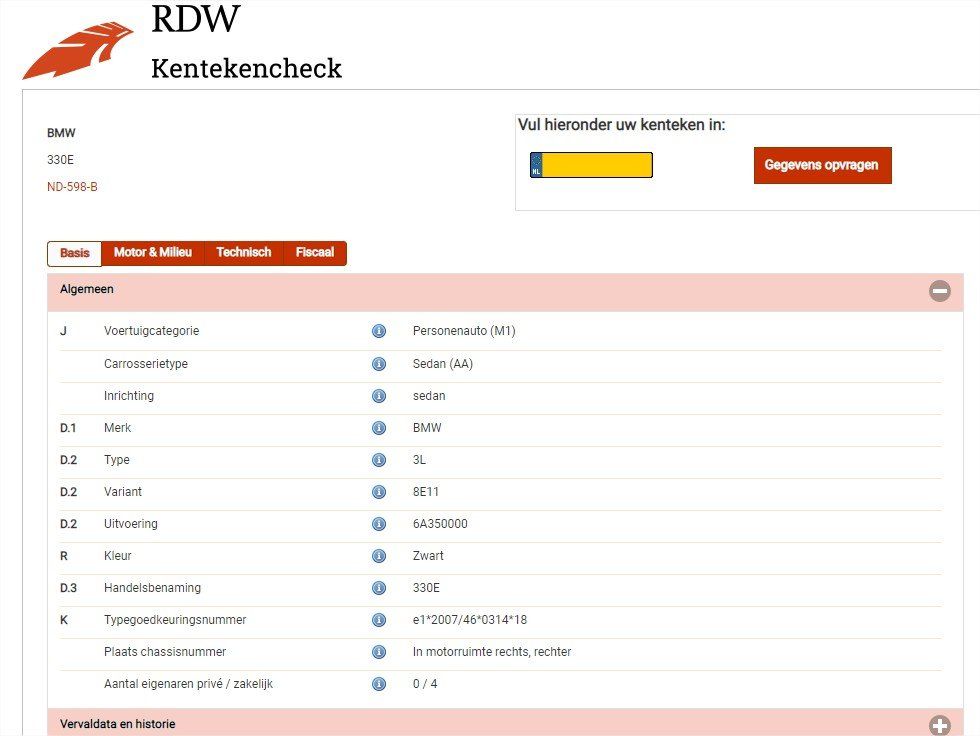Open info icon for Handelsbenaming

click(x=379, y=588)
